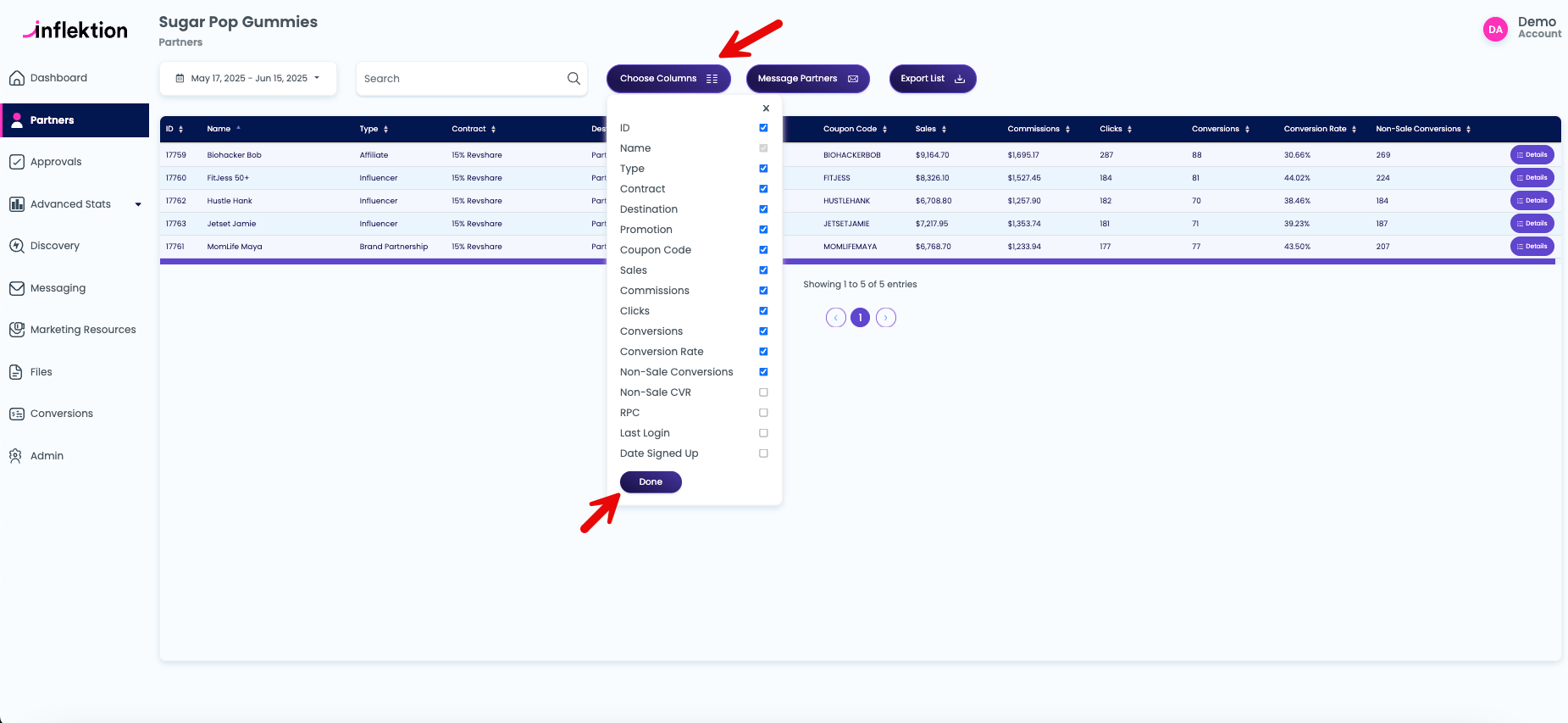Click Brand Partnership type cell

tap(393, 247)
